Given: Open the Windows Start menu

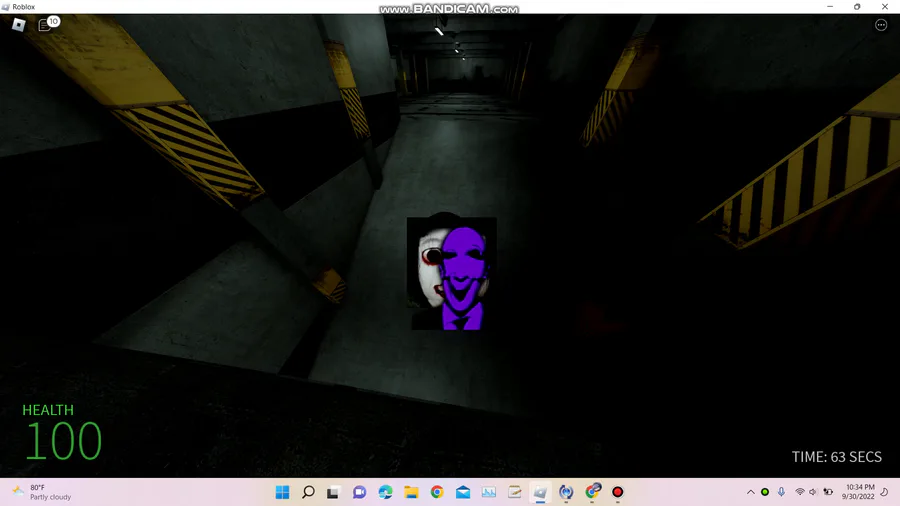Looking at the screenshot, I should (x=282, y=492).
